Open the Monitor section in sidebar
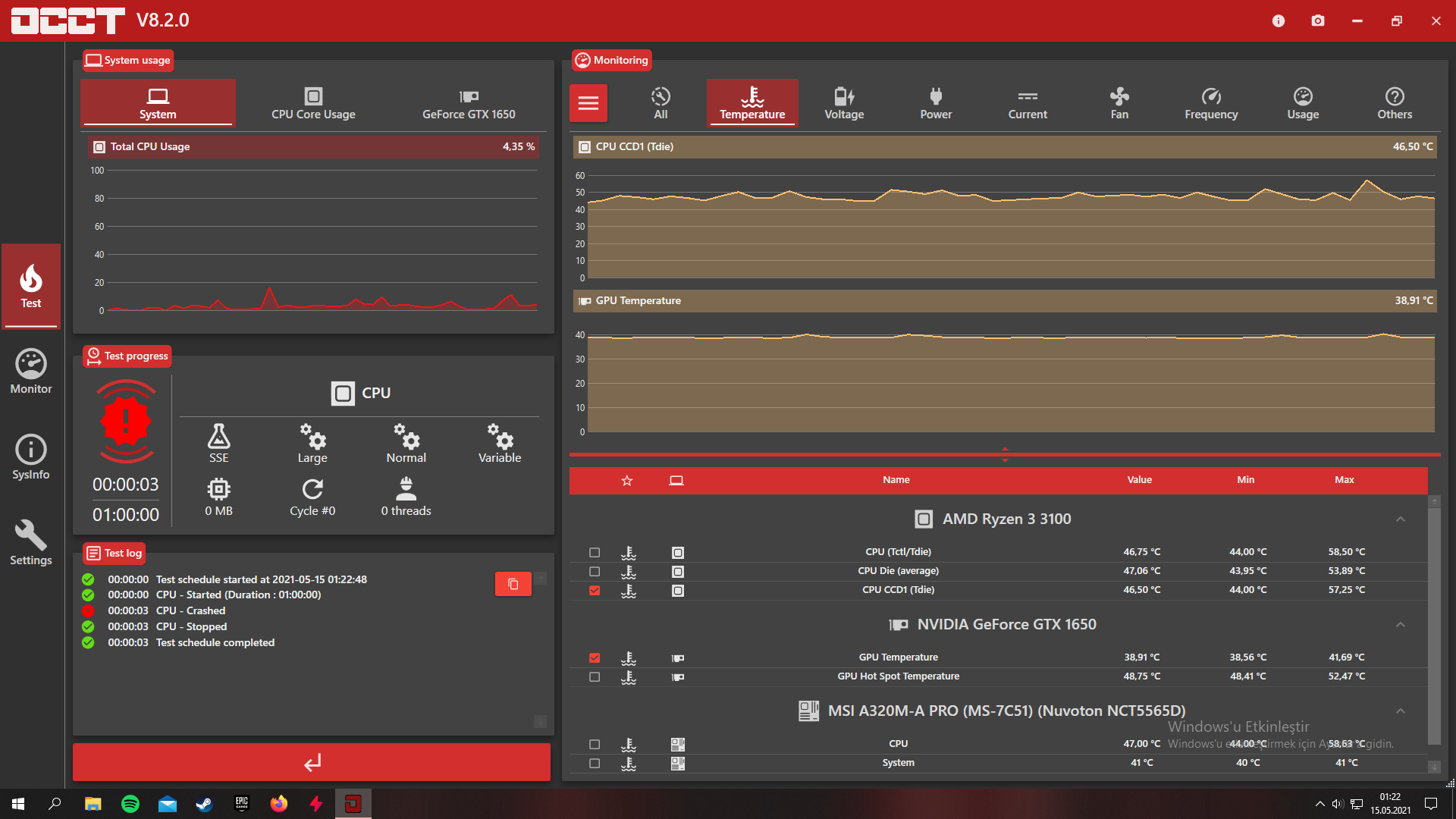This screenshot has height=819, width=1456. click(x=31, y=372)
